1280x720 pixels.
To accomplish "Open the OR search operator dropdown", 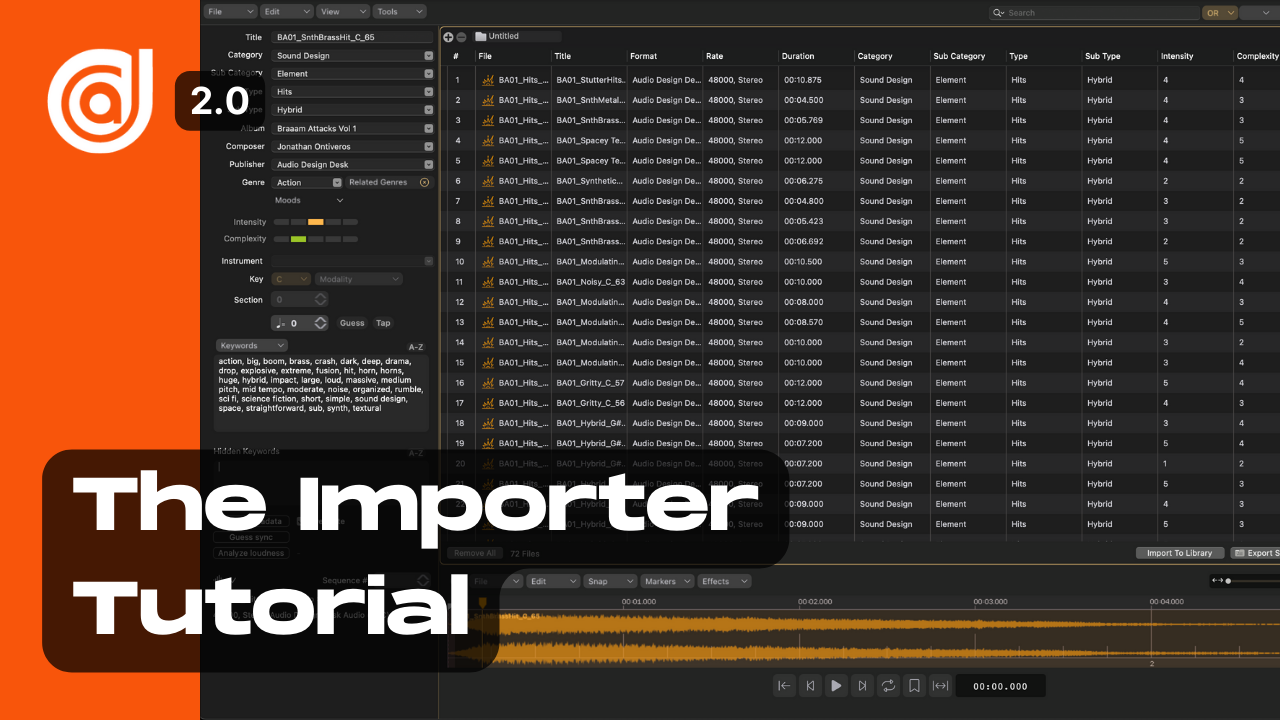I will 1220,13.
